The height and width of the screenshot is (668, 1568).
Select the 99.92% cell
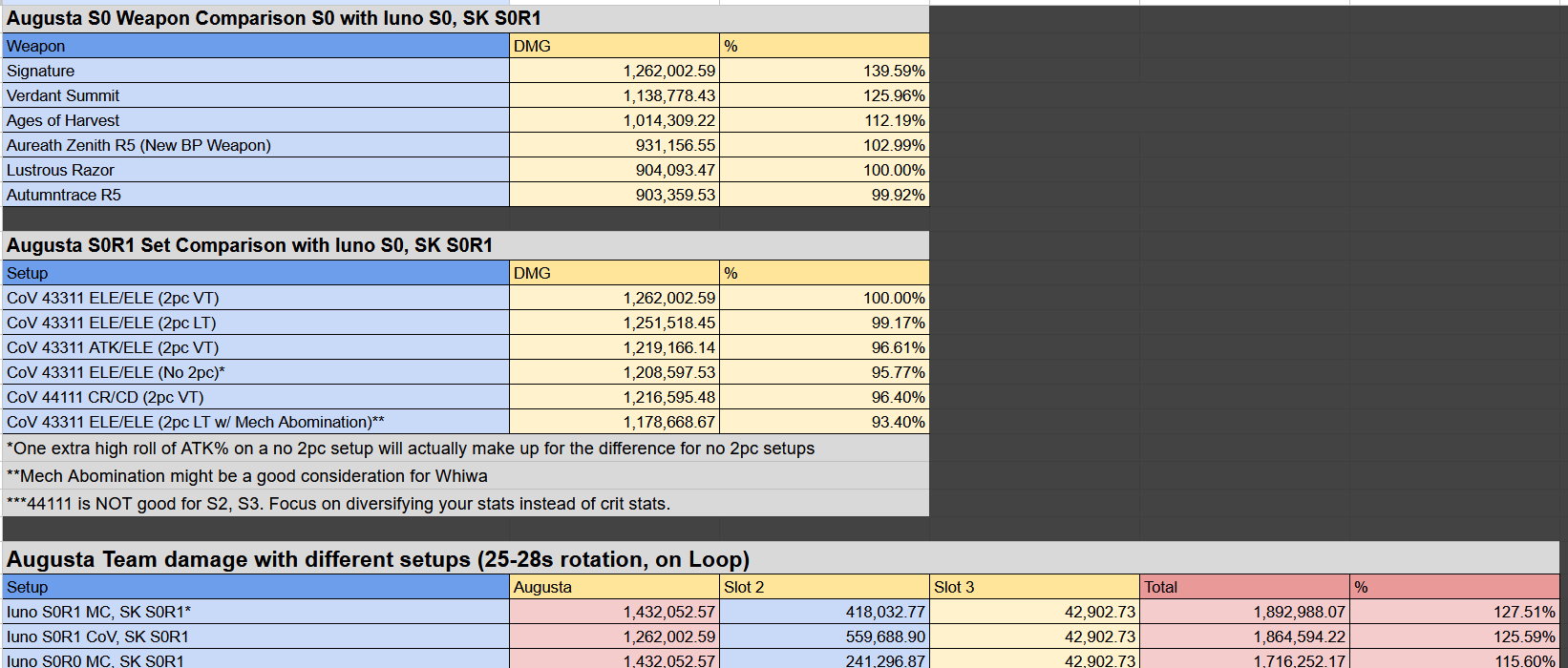[x=824, y=195]
